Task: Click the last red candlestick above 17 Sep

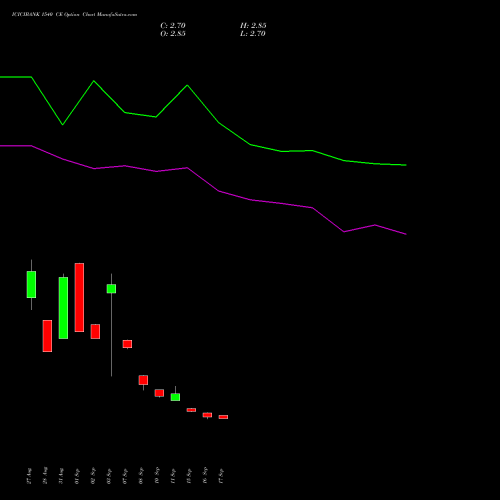Action: [223, 417]
